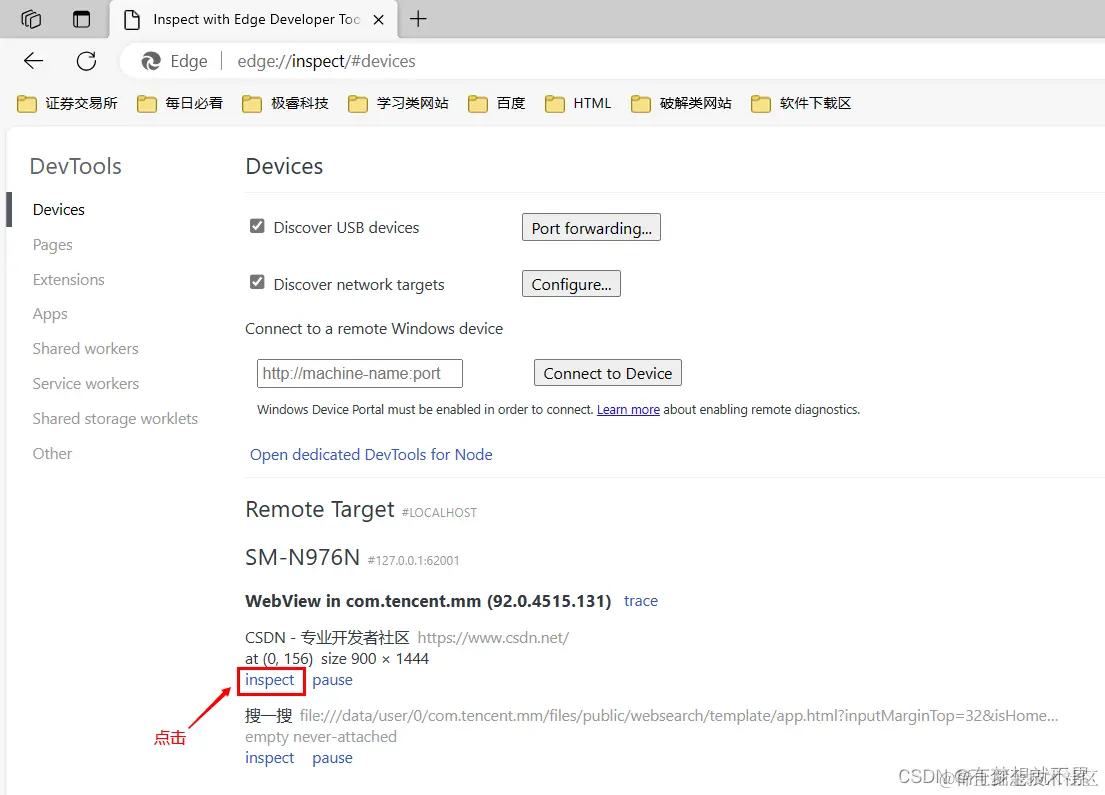The width and height of the screenshot is (1105, 795).
Task: Open the 软件下载区 bookmark folder
Action: 801,104
